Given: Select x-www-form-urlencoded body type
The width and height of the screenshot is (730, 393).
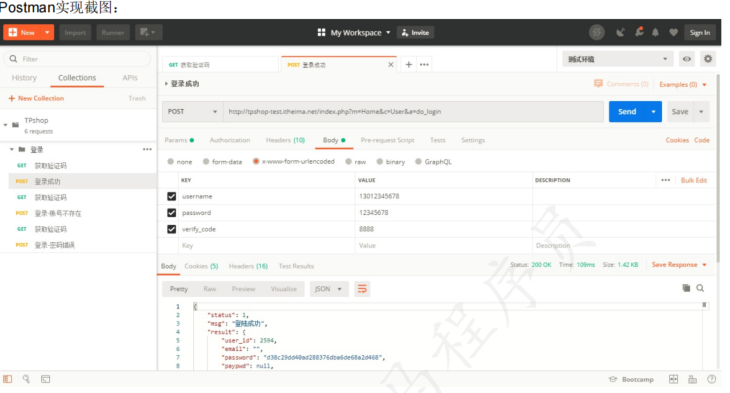Looking at the screenshot, I should [x=256, y=162].
